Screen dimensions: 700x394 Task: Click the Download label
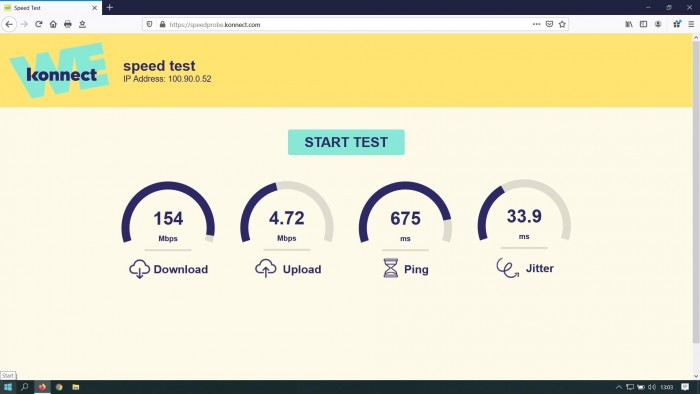181,270
